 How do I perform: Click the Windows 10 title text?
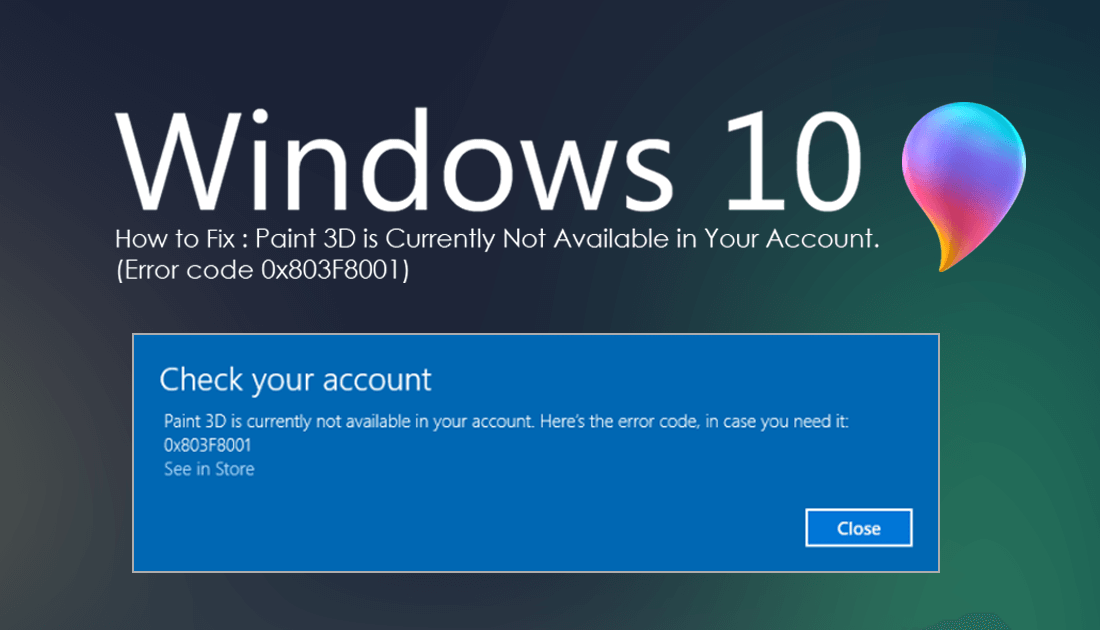point(489,161)
